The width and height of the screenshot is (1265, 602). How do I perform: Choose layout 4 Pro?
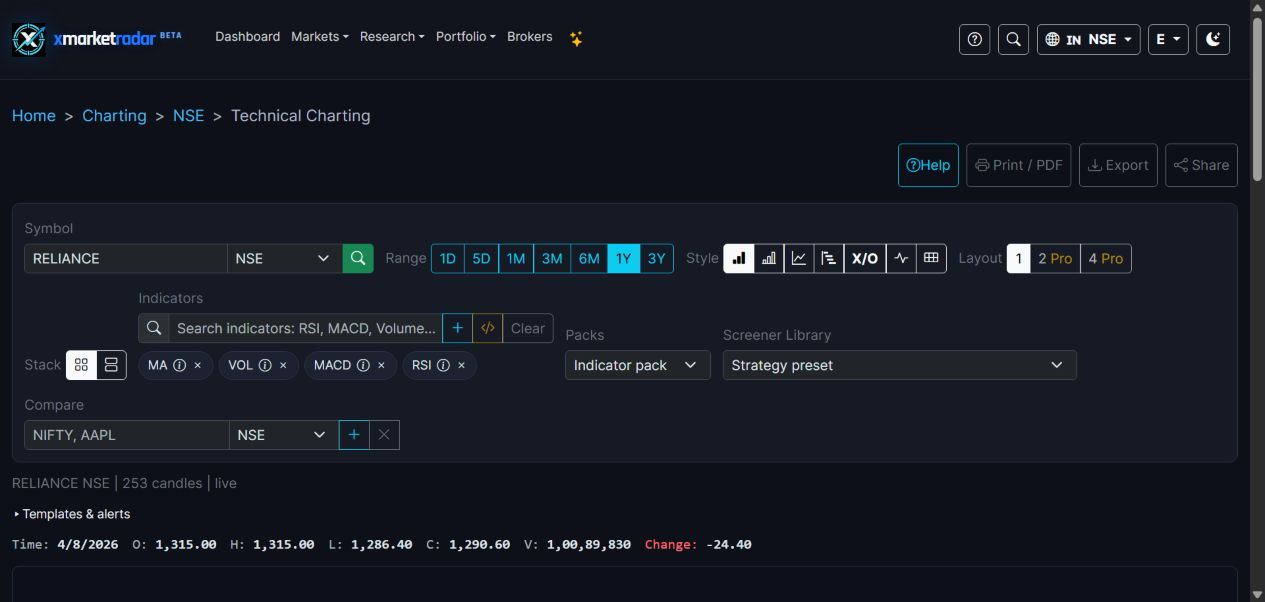(x=1106, y=258)
